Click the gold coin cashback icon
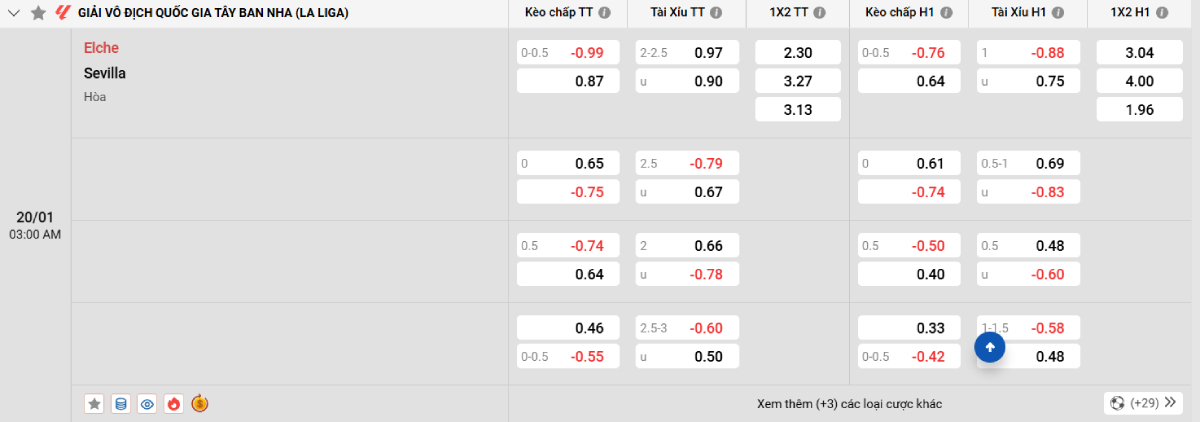This screenshot has height=422, width=1200. [x=199, y=404]
